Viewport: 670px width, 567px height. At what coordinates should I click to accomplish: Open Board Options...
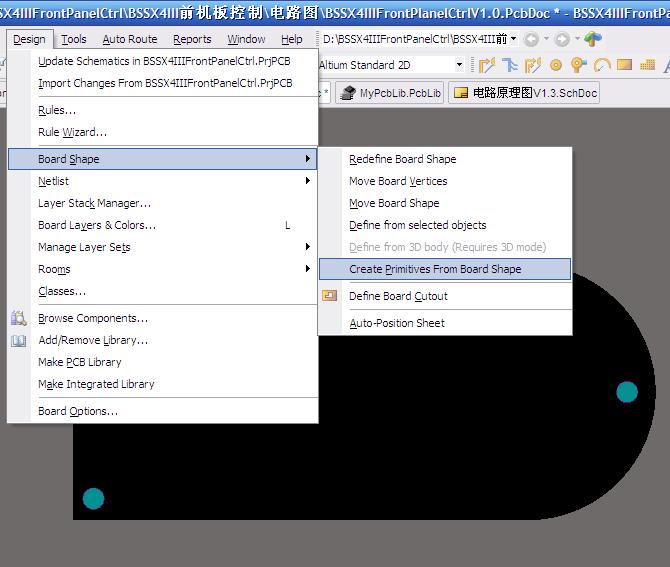163,411
